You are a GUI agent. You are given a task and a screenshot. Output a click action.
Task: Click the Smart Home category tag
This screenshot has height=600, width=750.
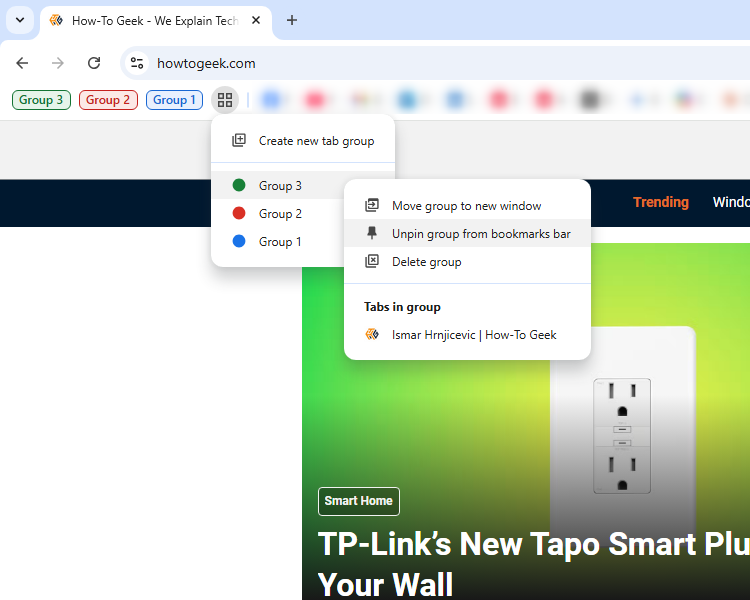coord(359,501)
